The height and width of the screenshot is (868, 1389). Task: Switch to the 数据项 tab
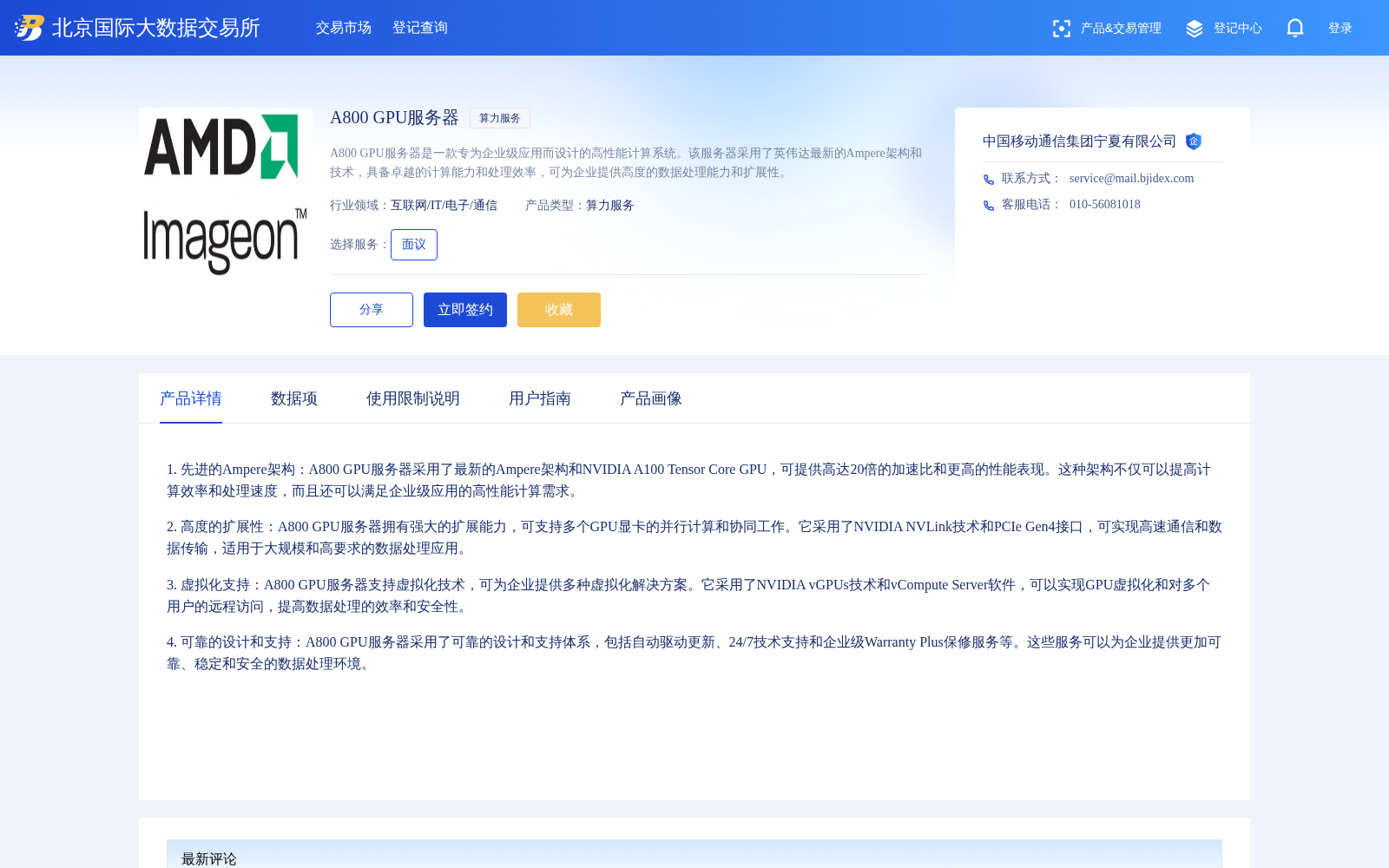pyautogui.click(x=294, y=398)
